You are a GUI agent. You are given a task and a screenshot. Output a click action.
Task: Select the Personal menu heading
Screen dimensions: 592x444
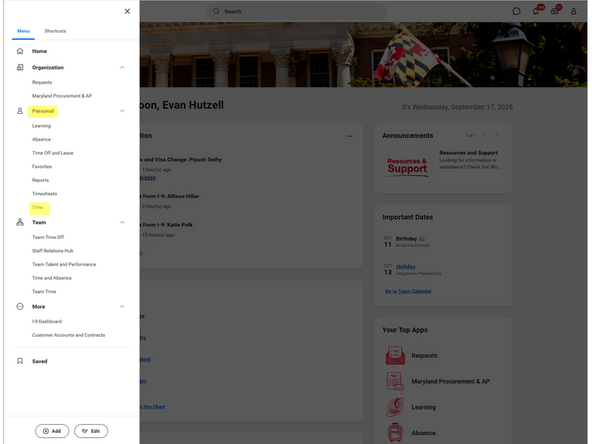pyautogui.click(x=43, y=111)
